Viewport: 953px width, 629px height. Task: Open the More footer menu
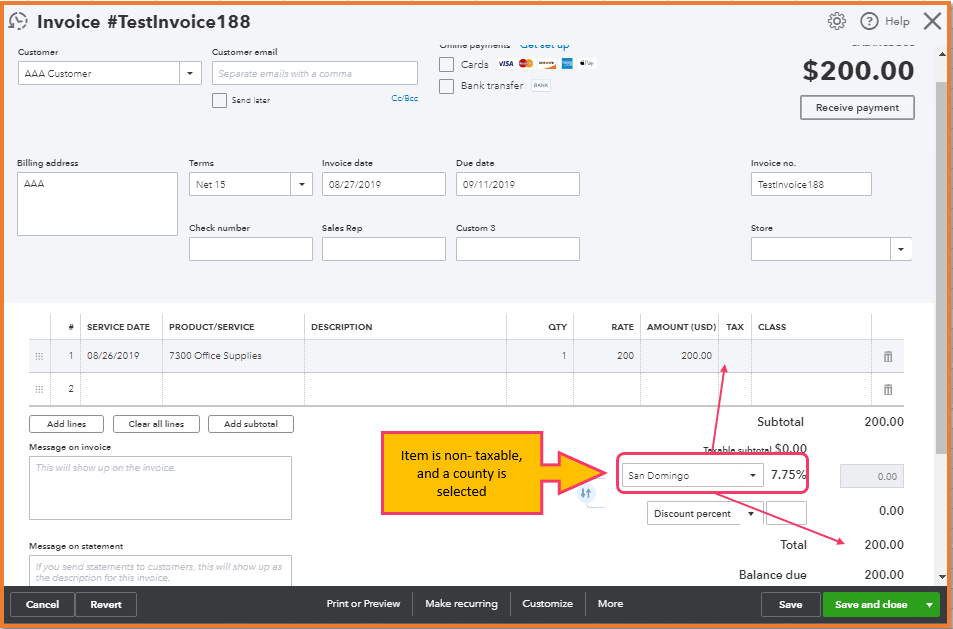(610, 603)
